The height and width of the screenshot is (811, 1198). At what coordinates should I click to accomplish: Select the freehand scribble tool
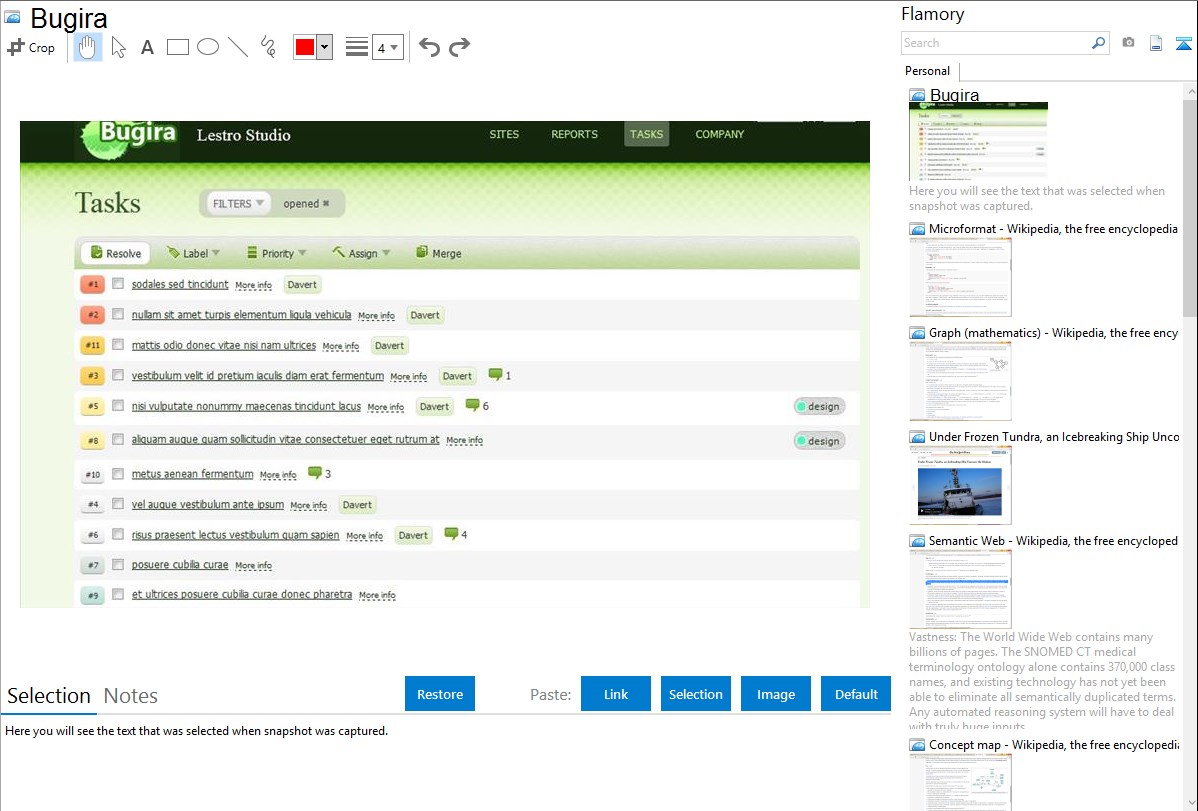[268, 47]
